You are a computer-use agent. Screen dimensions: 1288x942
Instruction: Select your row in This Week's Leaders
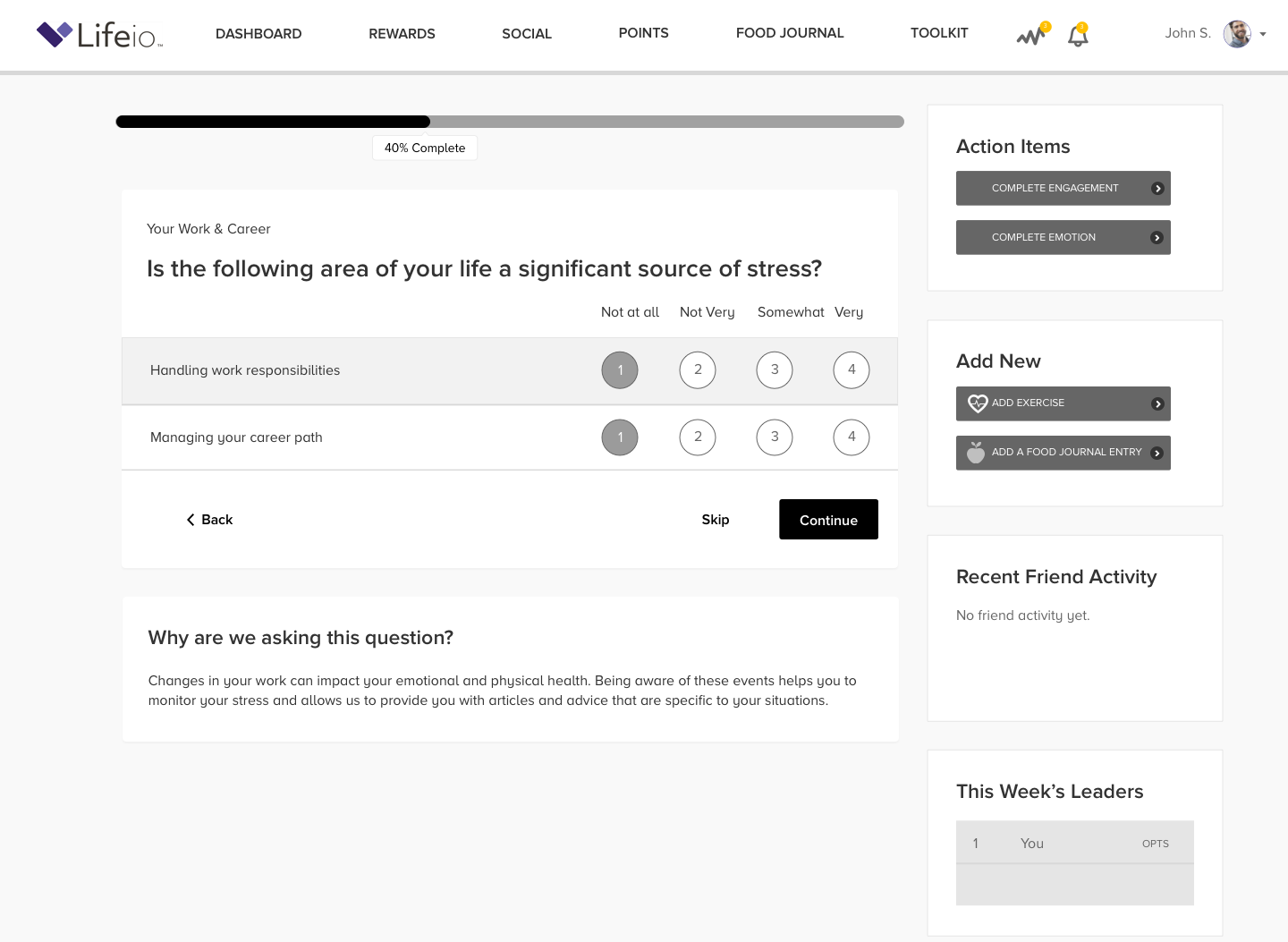[x=1074, y=844]
